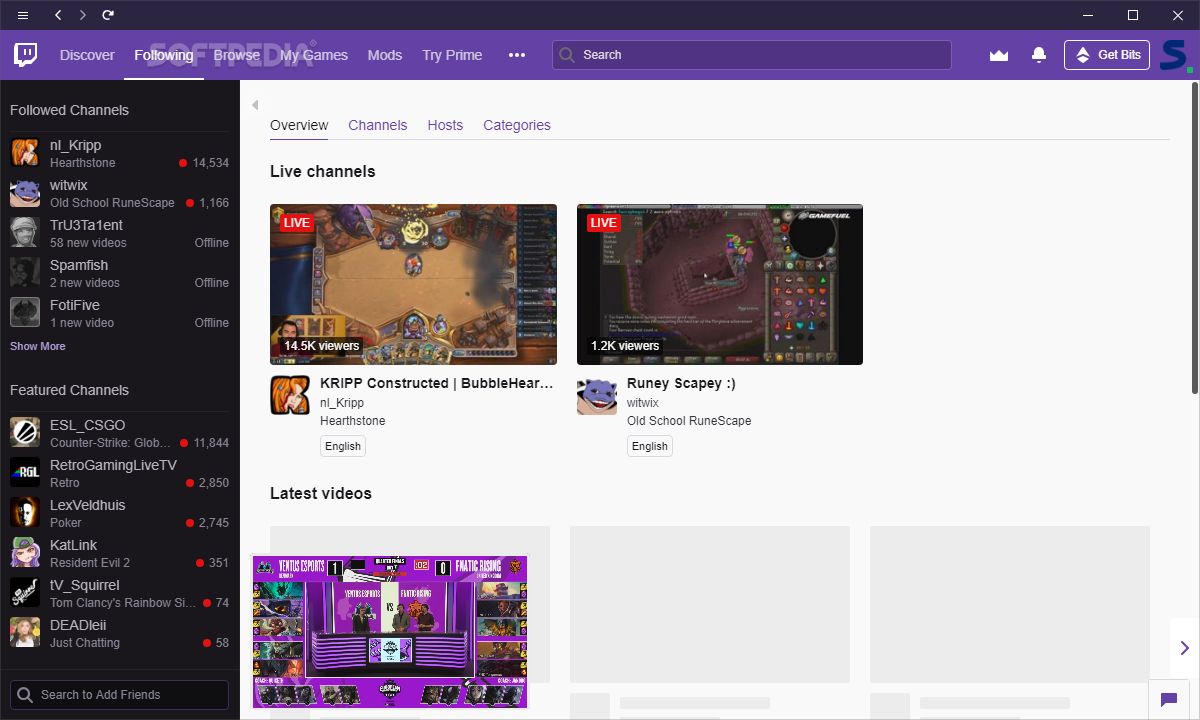This screenshot has width=1200, height=720.
Task: Click tV_Squirrel channel avatar
Action: point(25,593)
